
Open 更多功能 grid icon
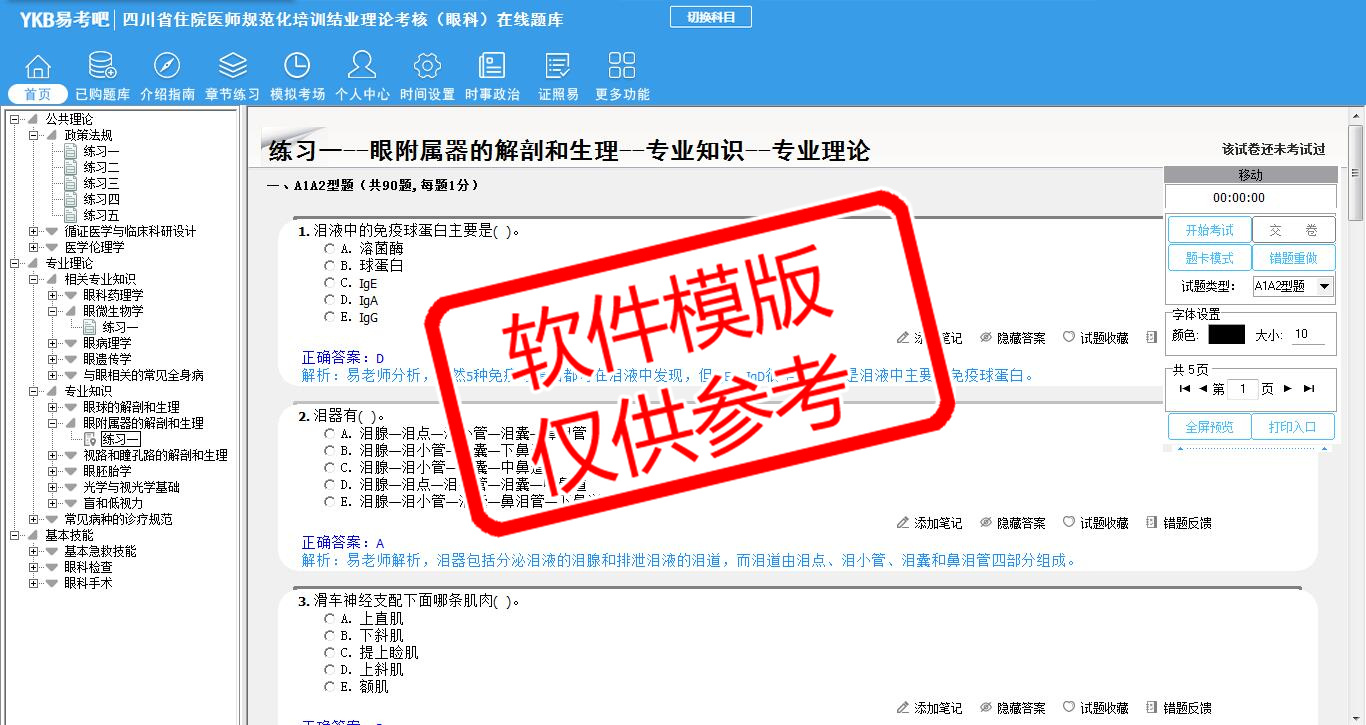622,67
